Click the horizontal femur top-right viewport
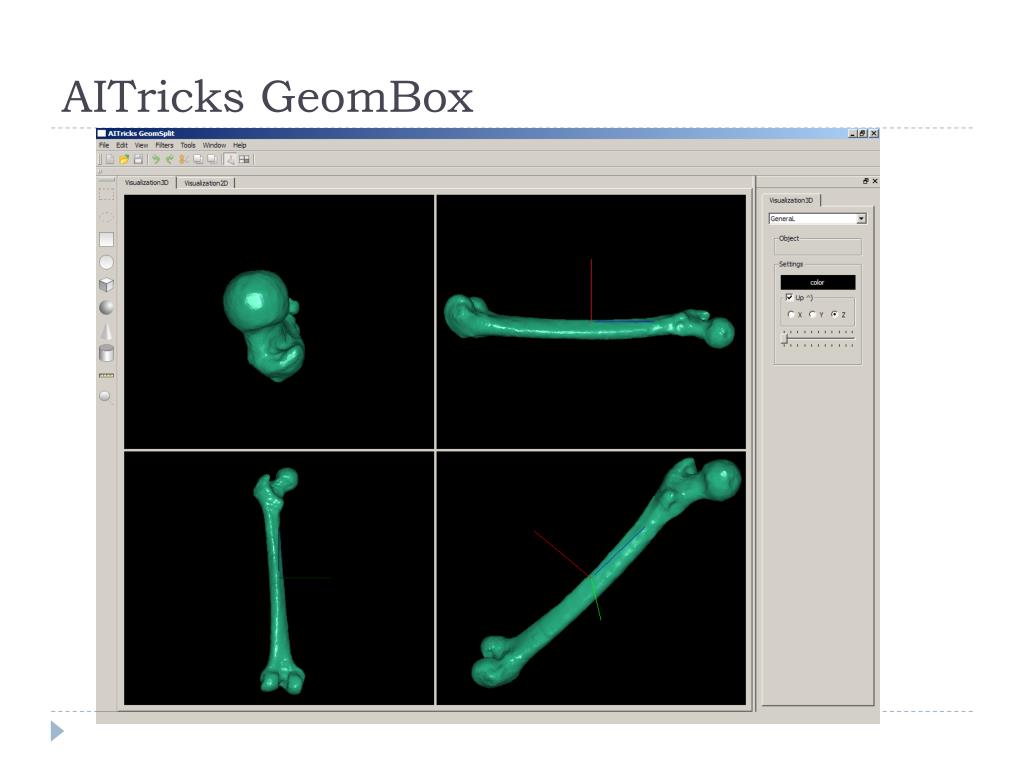1024x768 pixels. coord(591,322)
